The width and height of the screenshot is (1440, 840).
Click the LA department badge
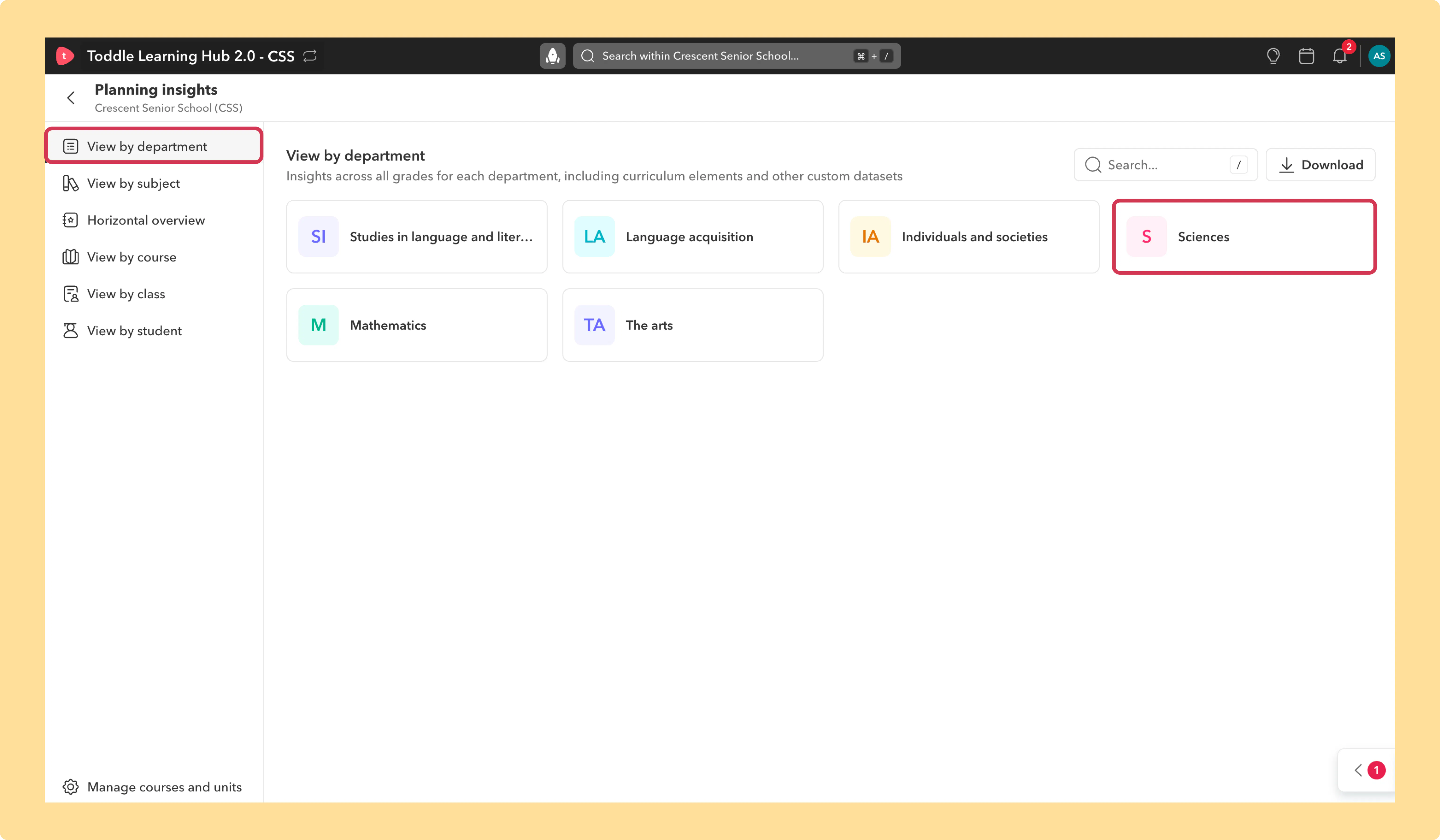594,236
